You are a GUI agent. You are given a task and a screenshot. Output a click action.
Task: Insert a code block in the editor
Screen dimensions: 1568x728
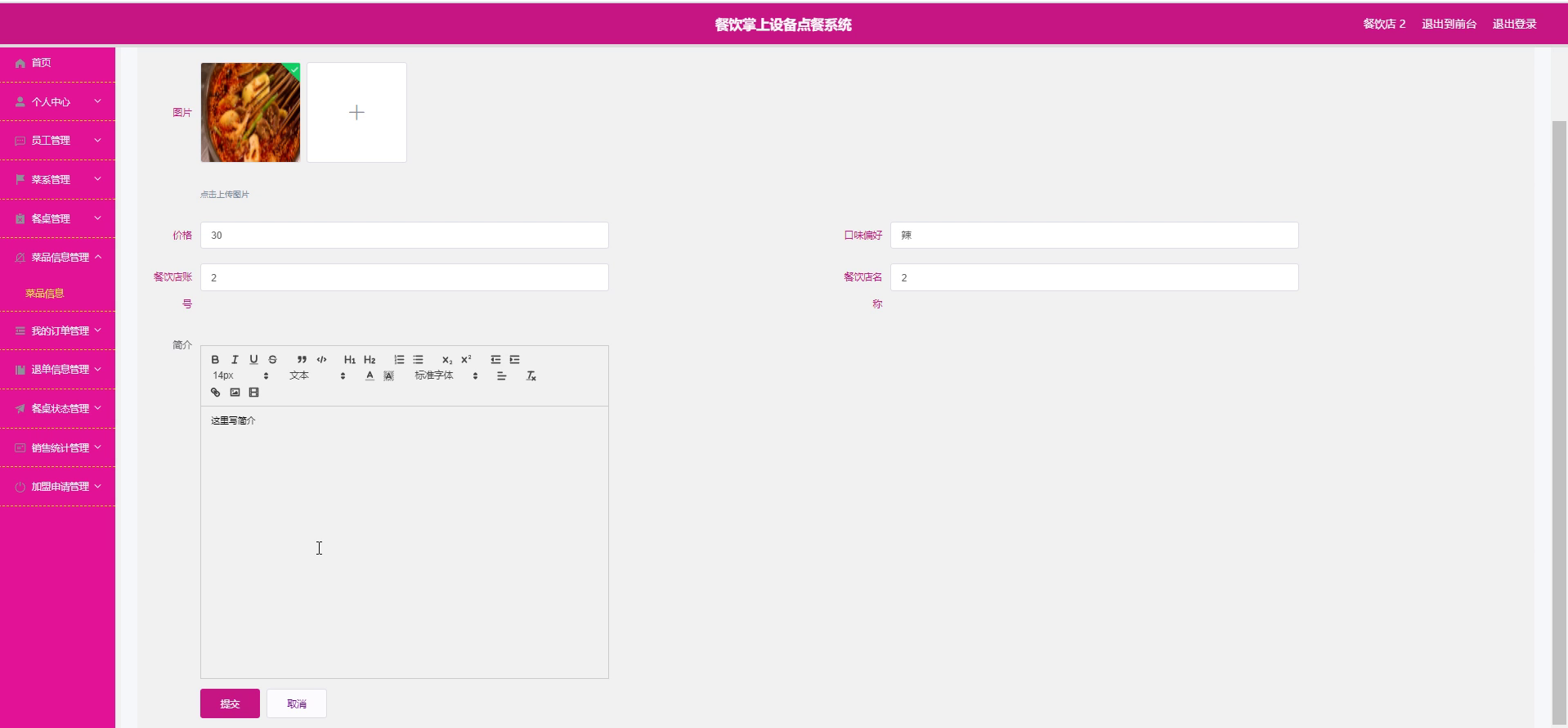(x=321, y=360)
